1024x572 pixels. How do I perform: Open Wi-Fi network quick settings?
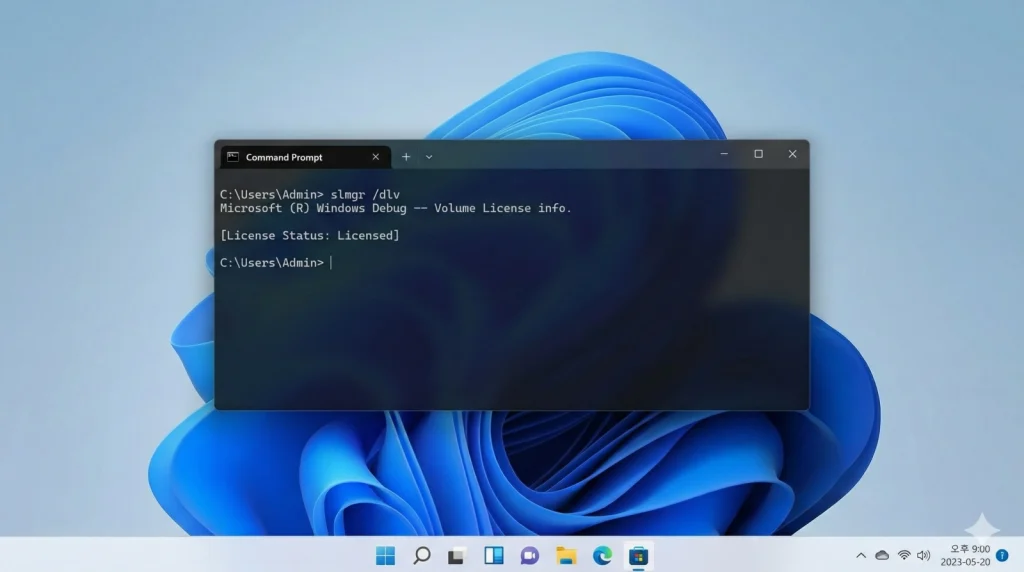[904, 555]
